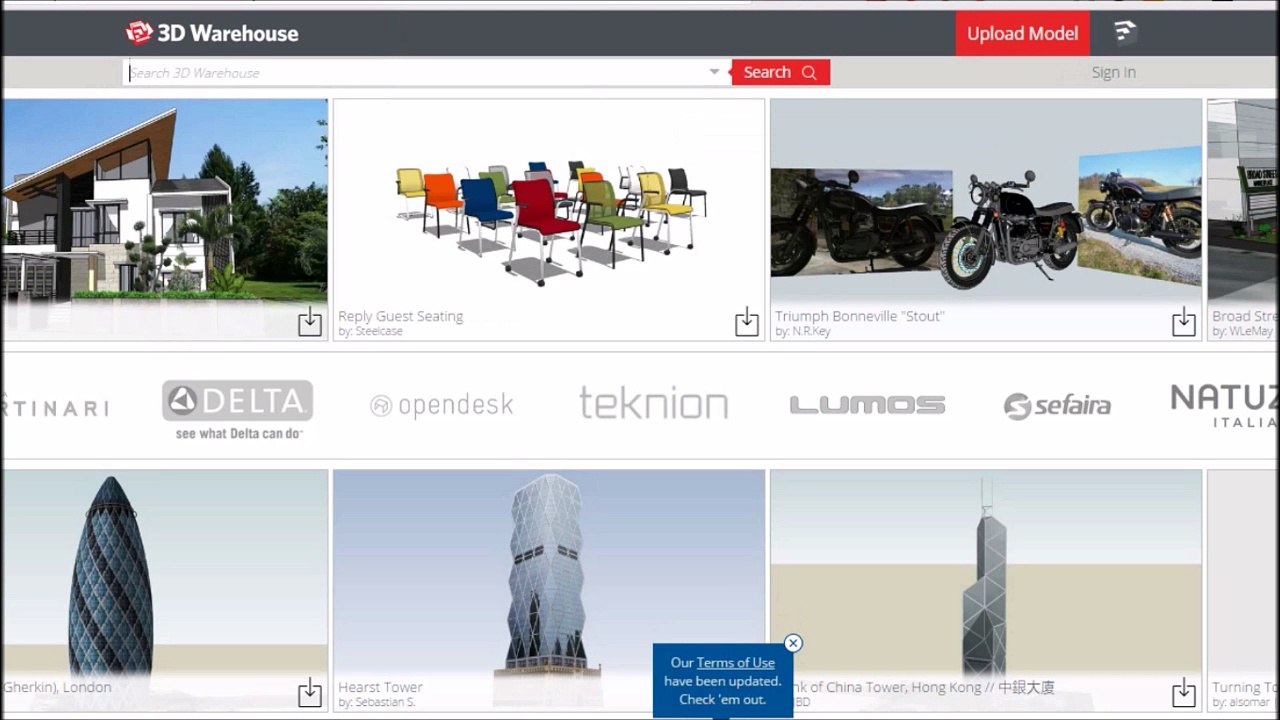1280x720 pixels.
Task: Click the 3D Warehouse logo
Action: pyautogui.click(x=212, y=33)
